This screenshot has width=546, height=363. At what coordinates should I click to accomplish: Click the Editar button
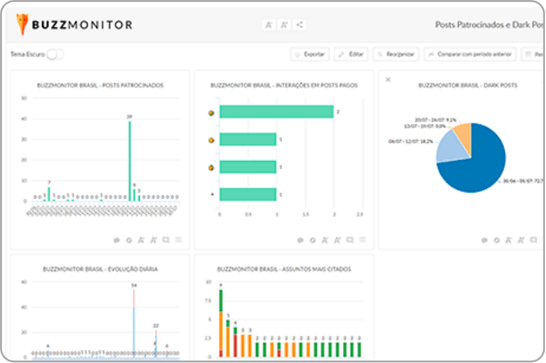click(x=351, y=54)
